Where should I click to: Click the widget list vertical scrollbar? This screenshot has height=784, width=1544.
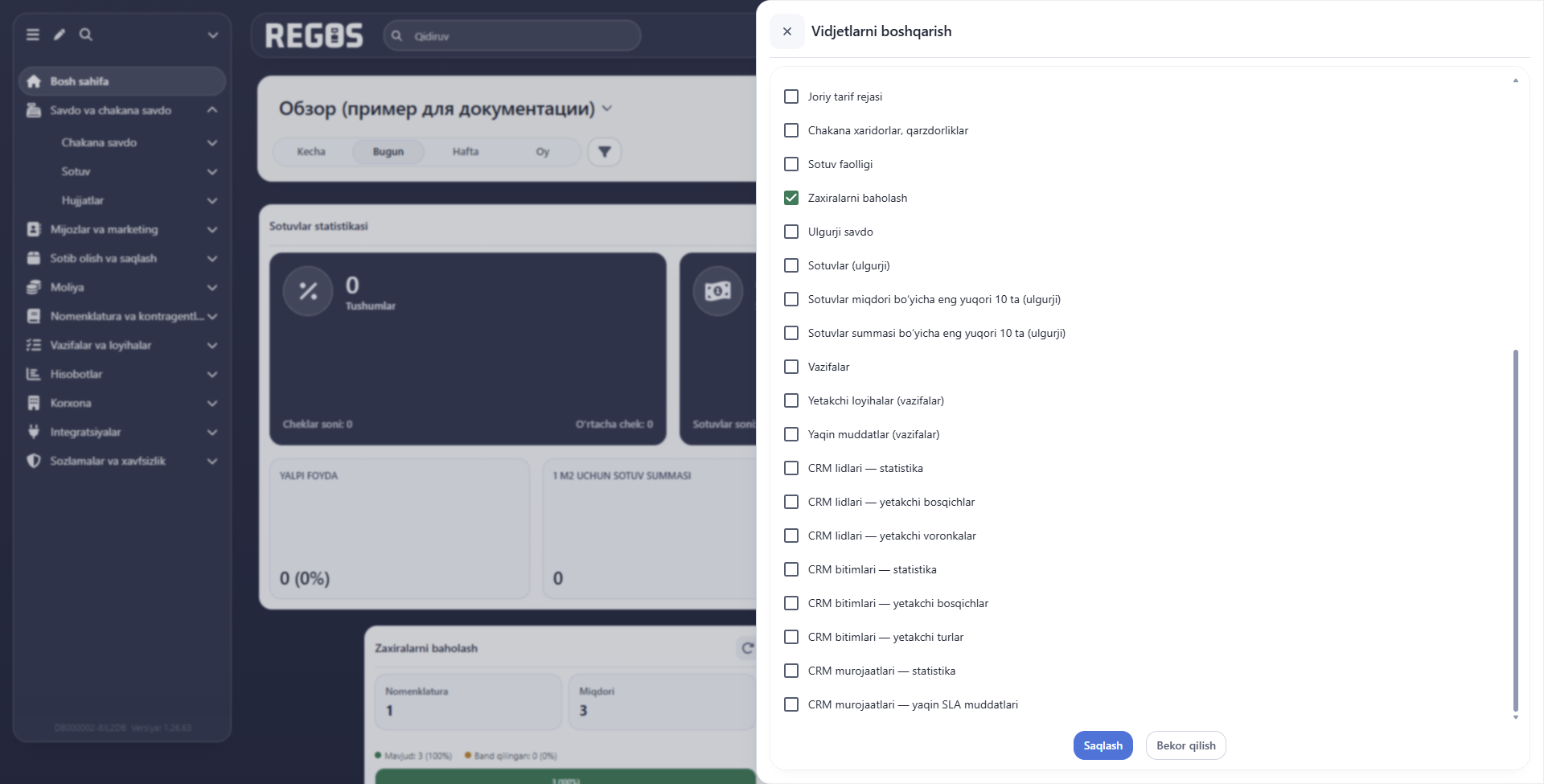(1516, 531)
